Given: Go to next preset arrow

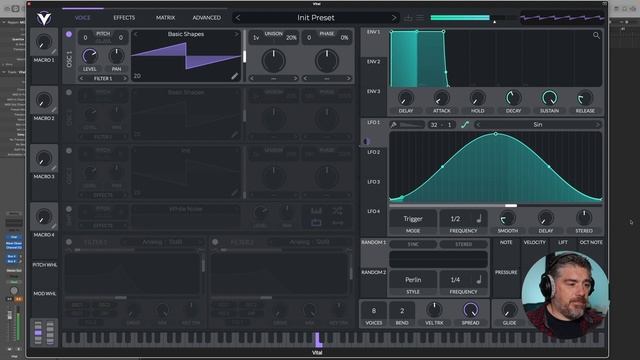Looking at the screenshot, I should tap(393, 18).
